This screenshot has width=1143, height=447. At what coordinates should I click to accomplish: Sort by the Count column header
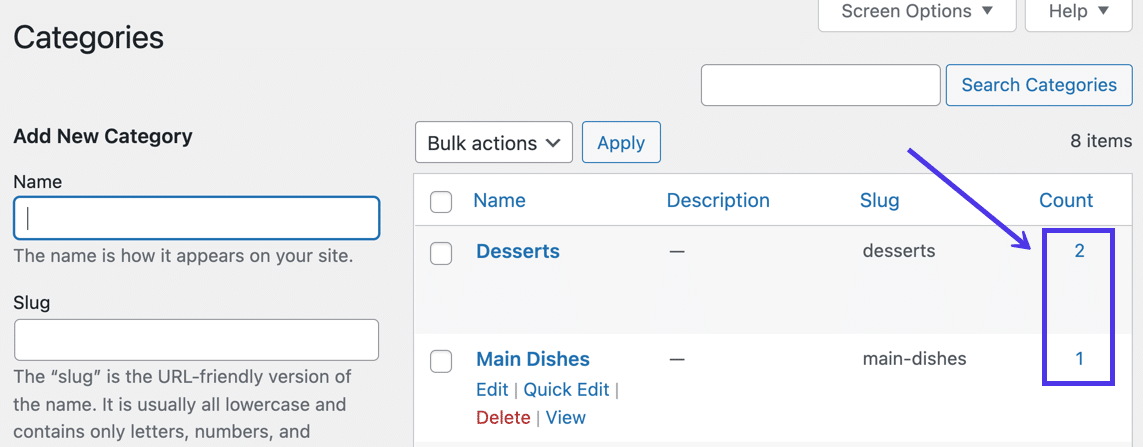[1066, 200]
